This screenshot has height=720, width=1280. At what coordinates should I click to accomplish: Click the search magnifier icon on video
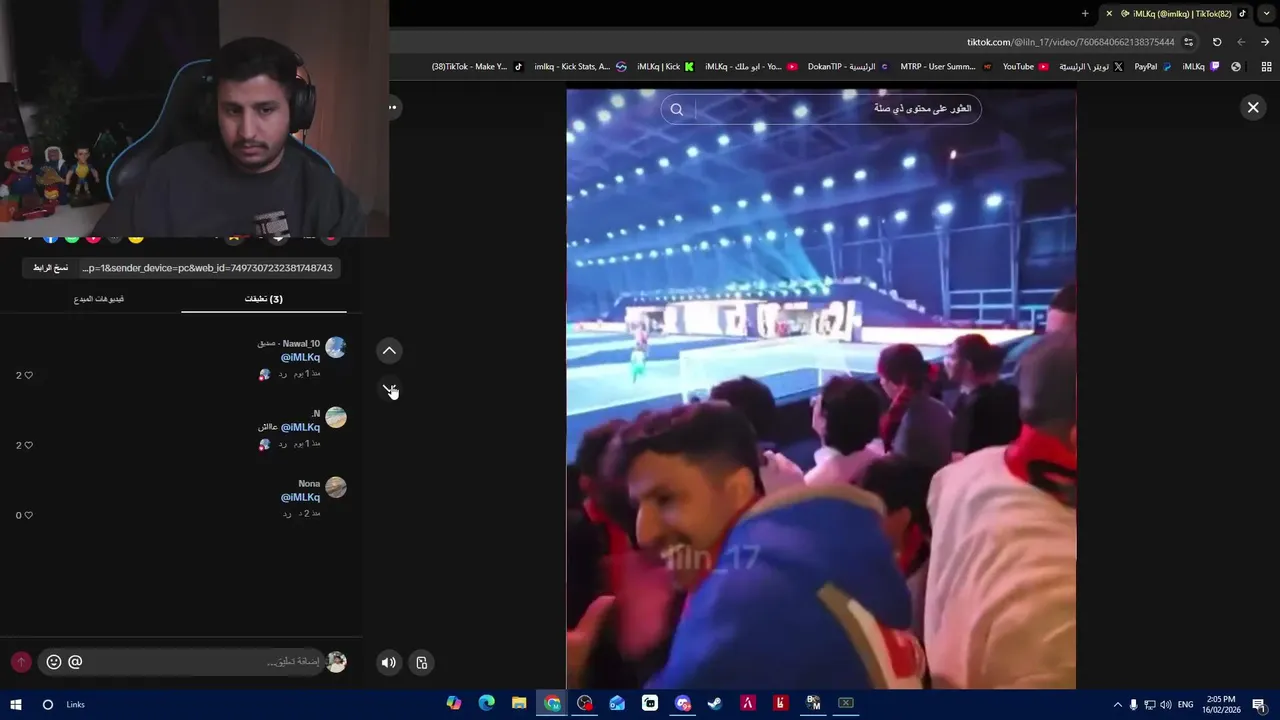[x=677, y=109]
